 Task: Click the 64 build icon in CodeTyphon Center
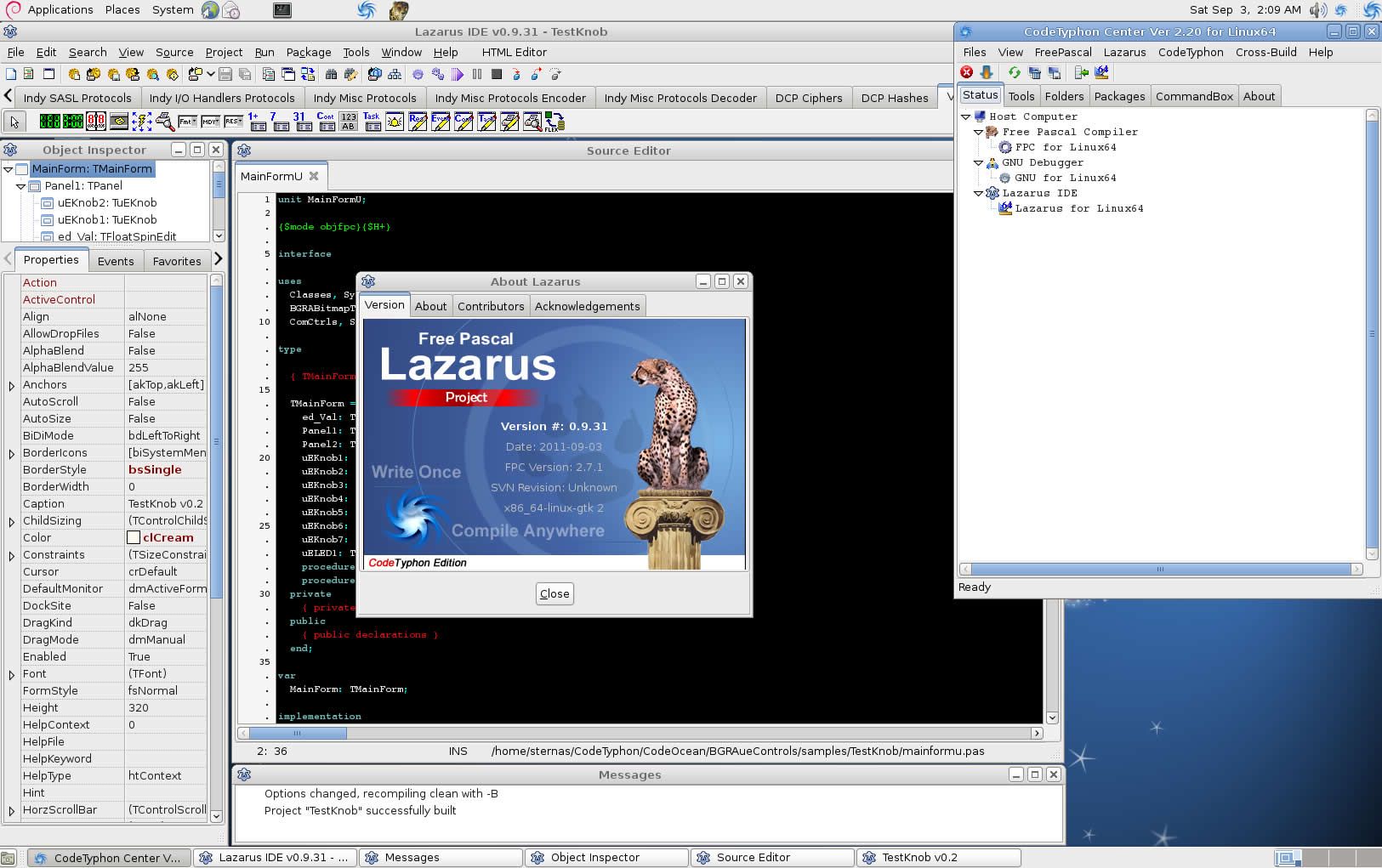tap(1101, 72)
